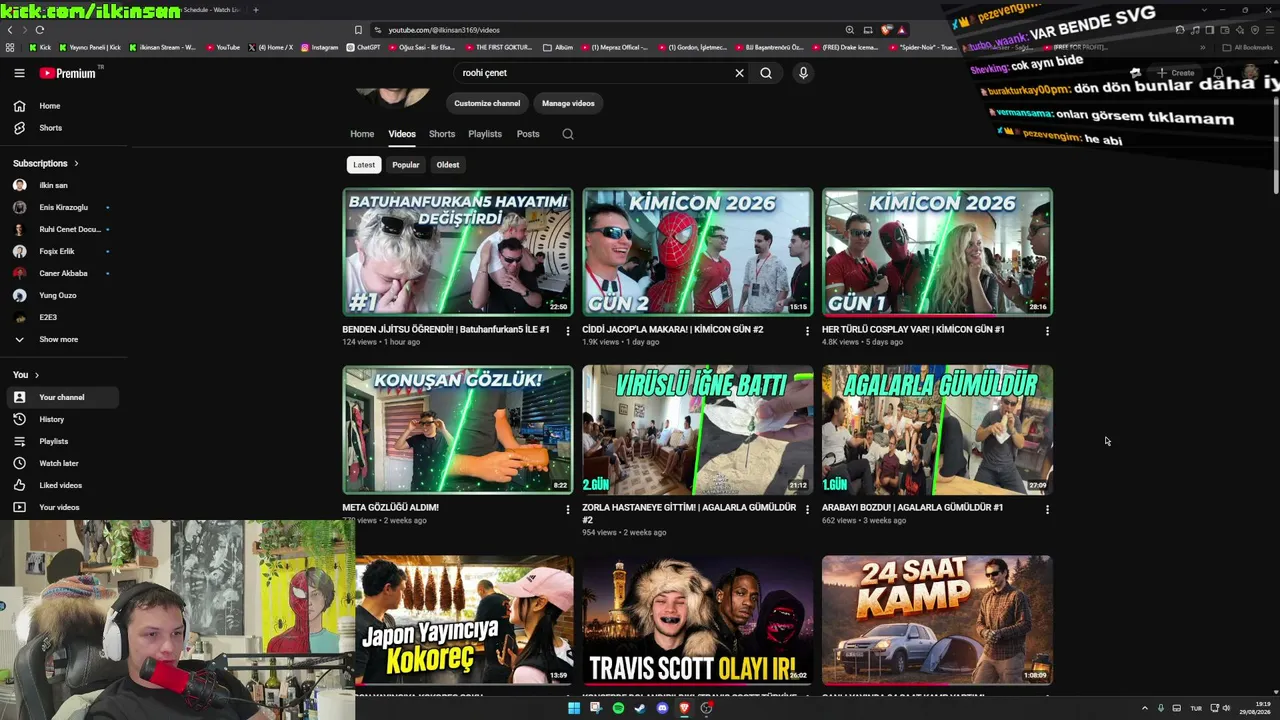Run the search with the magnifier button
The image size is (1280, 720).
point(766,73)
